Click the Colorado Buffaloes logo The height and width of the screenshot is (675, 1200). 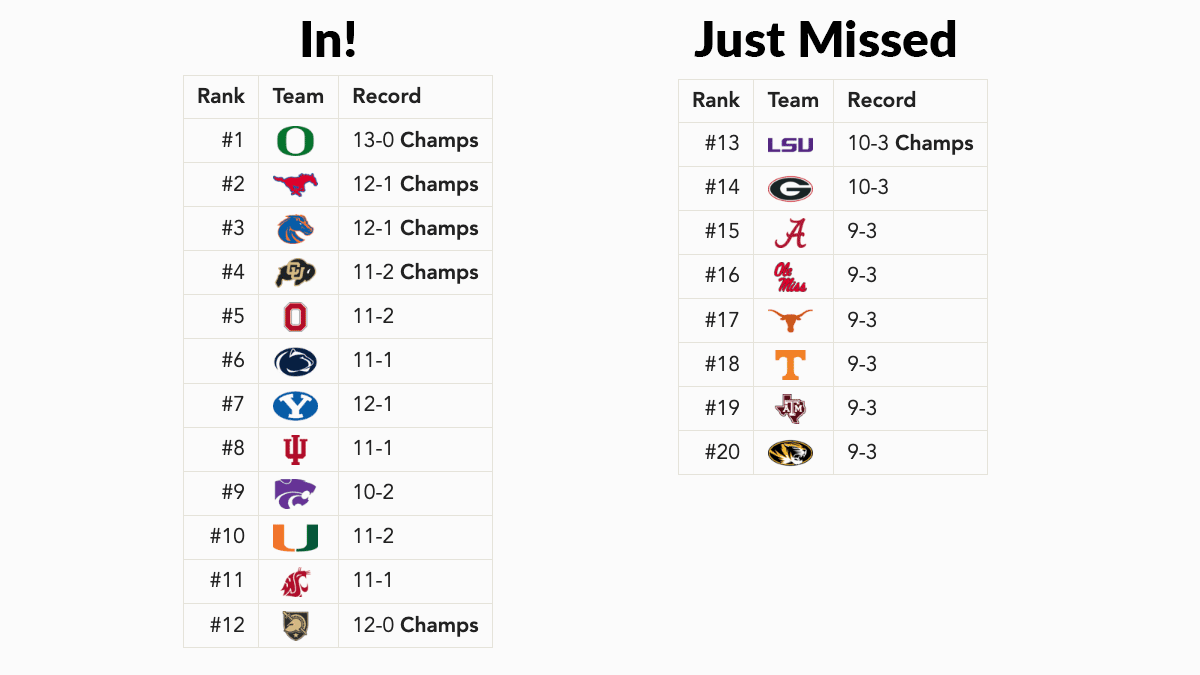(295, 272)
